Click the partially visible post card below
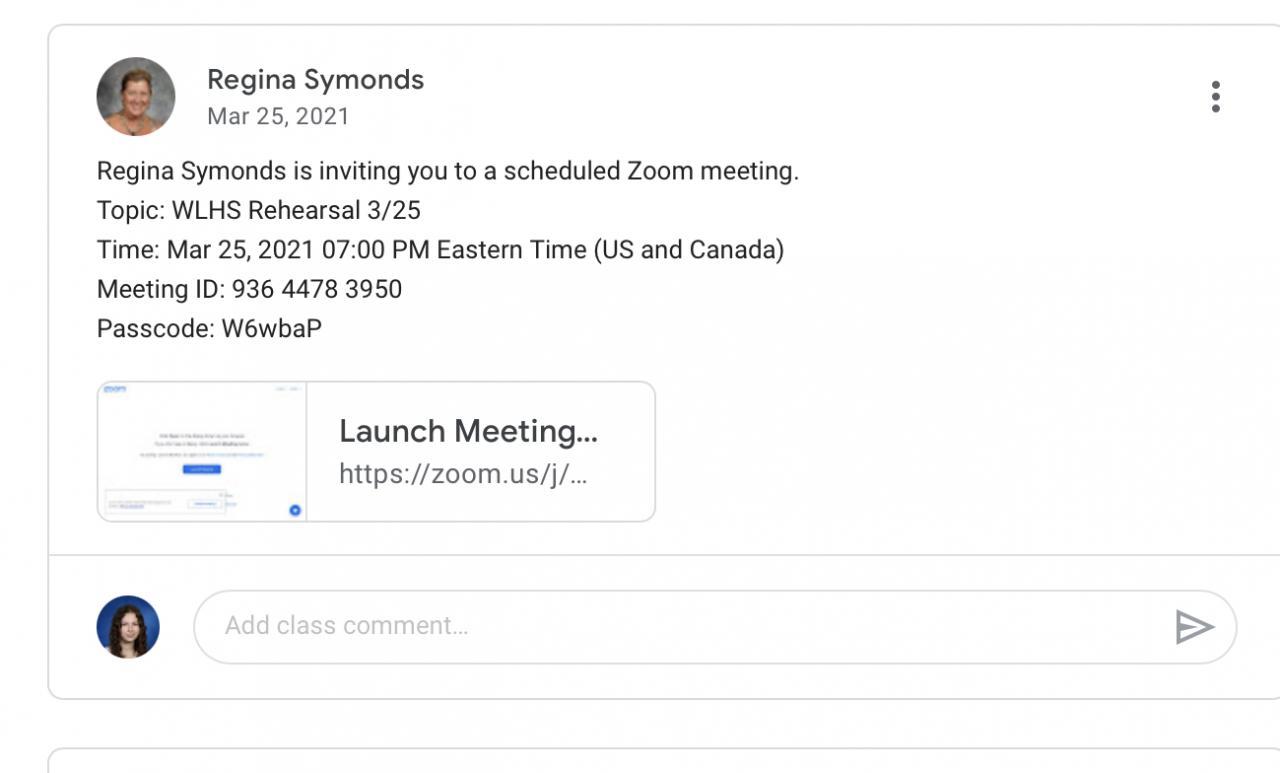Image resolution: width=1280 pixels, height=773 pixels. pyautogui.click(x=660, y=761)
